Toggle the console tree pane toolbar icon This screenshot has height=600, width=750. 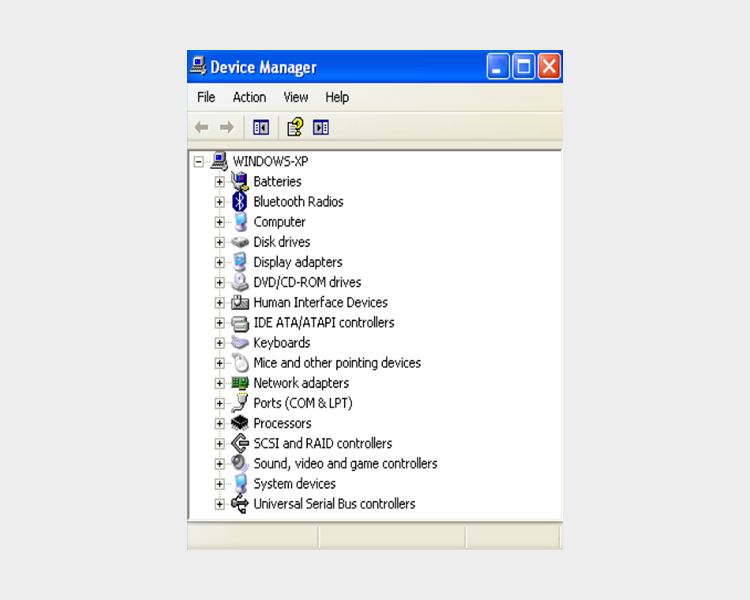[261, 127]
